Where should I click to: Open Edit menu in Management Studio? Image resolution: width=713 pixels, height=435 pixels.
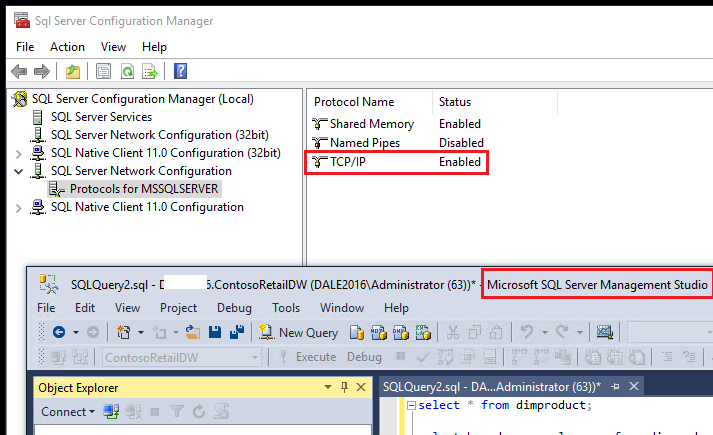85,308
